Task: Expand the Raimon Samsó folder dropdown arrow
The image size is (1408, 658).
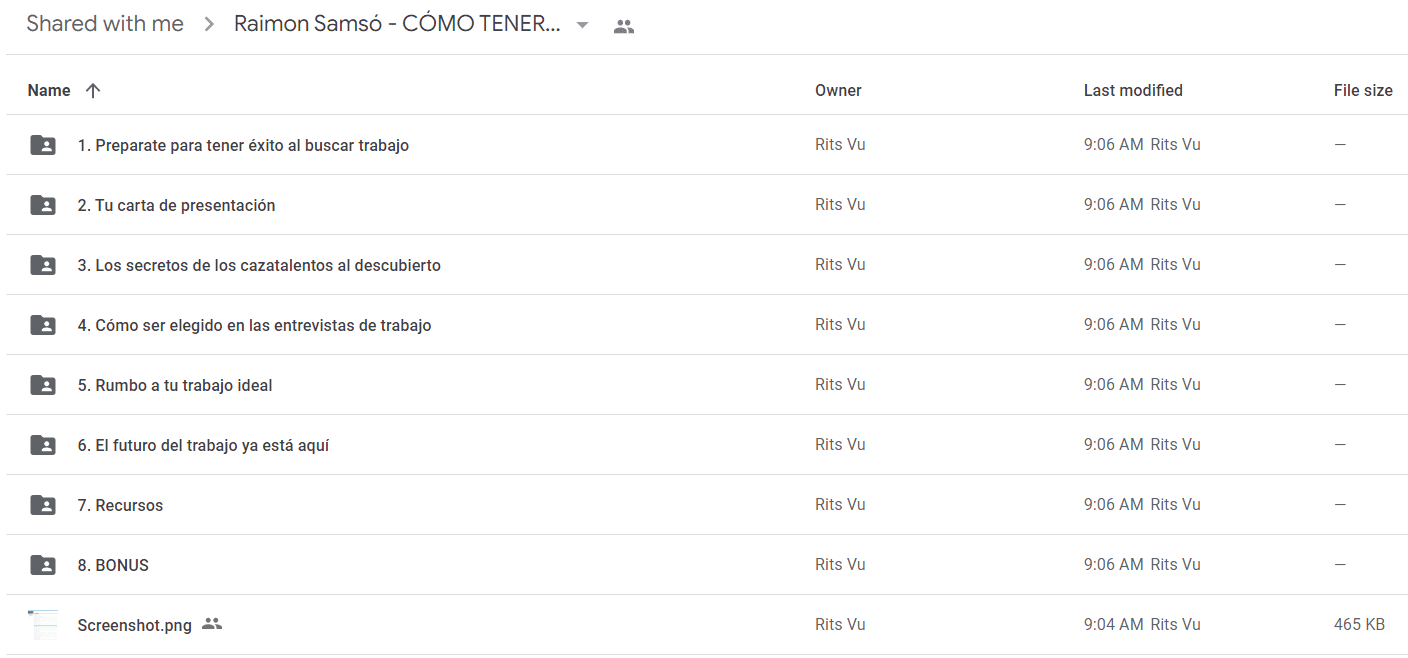Action: coord(583,25)
